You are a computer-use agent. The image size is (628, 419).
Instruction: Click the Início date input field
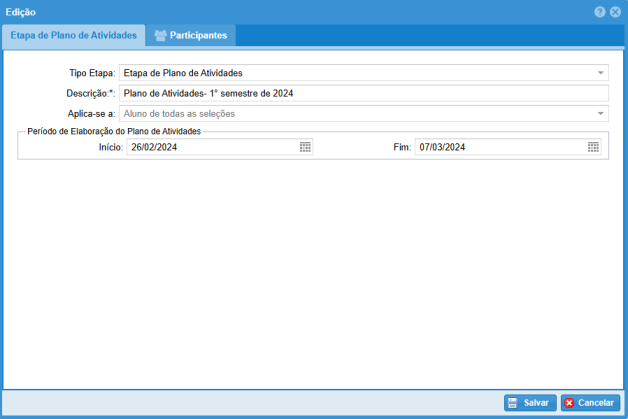pyautogui.click(x=210, y=147)
